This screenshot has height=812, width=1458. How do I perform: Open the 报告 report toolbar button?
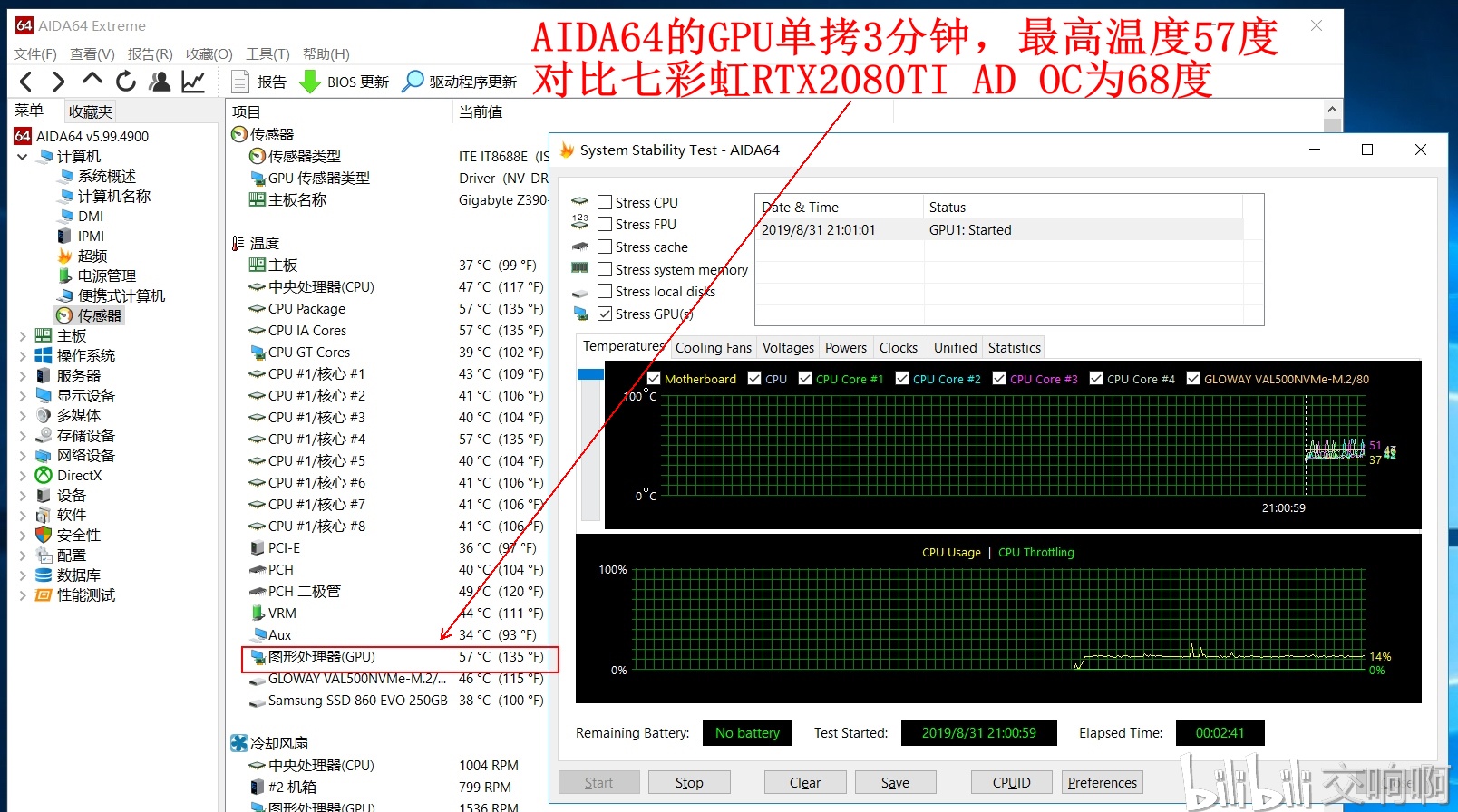point(259,82)
